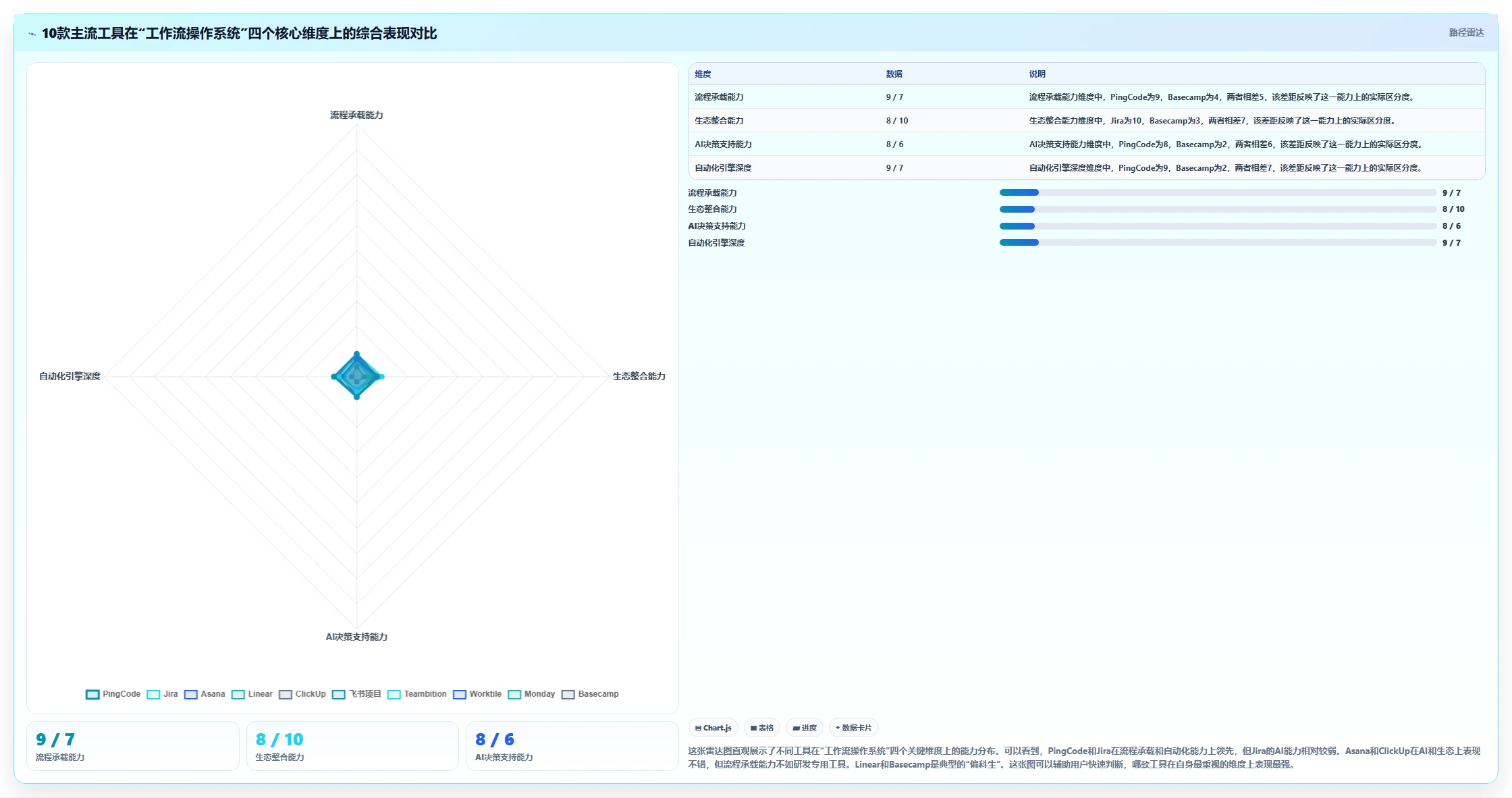
Task: Click the 生态整合能力 progress bar
Action: click(1218, 209)
